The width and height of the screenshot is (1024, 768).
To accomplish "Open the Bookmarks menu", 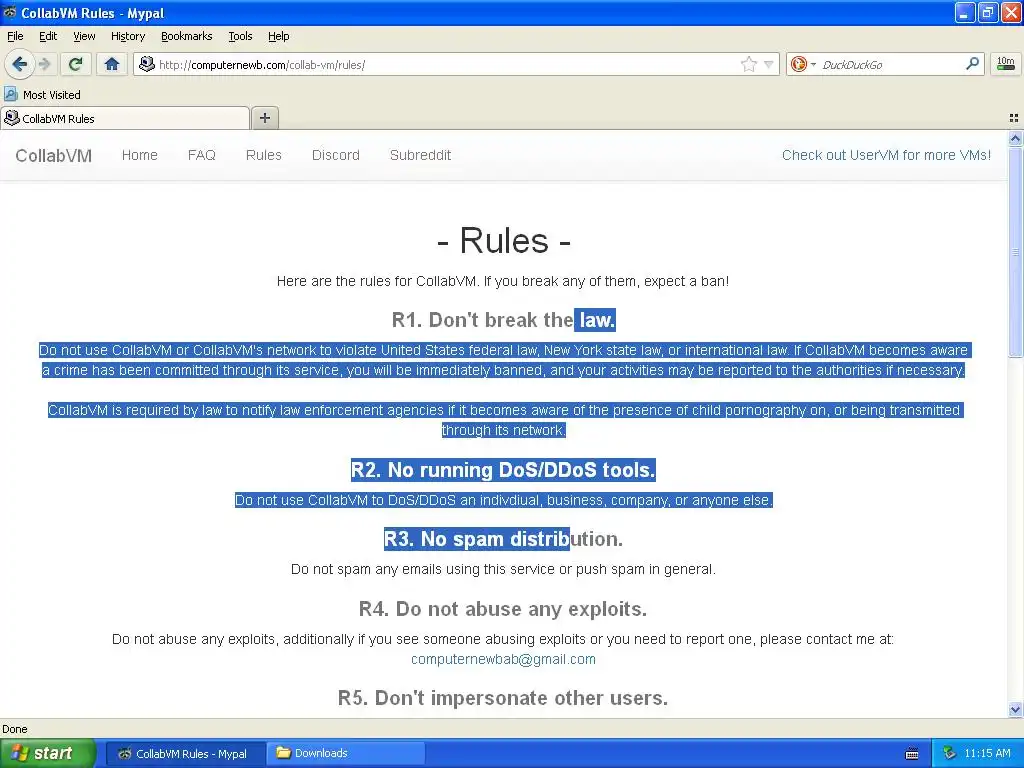I will [x=186, y=36].
